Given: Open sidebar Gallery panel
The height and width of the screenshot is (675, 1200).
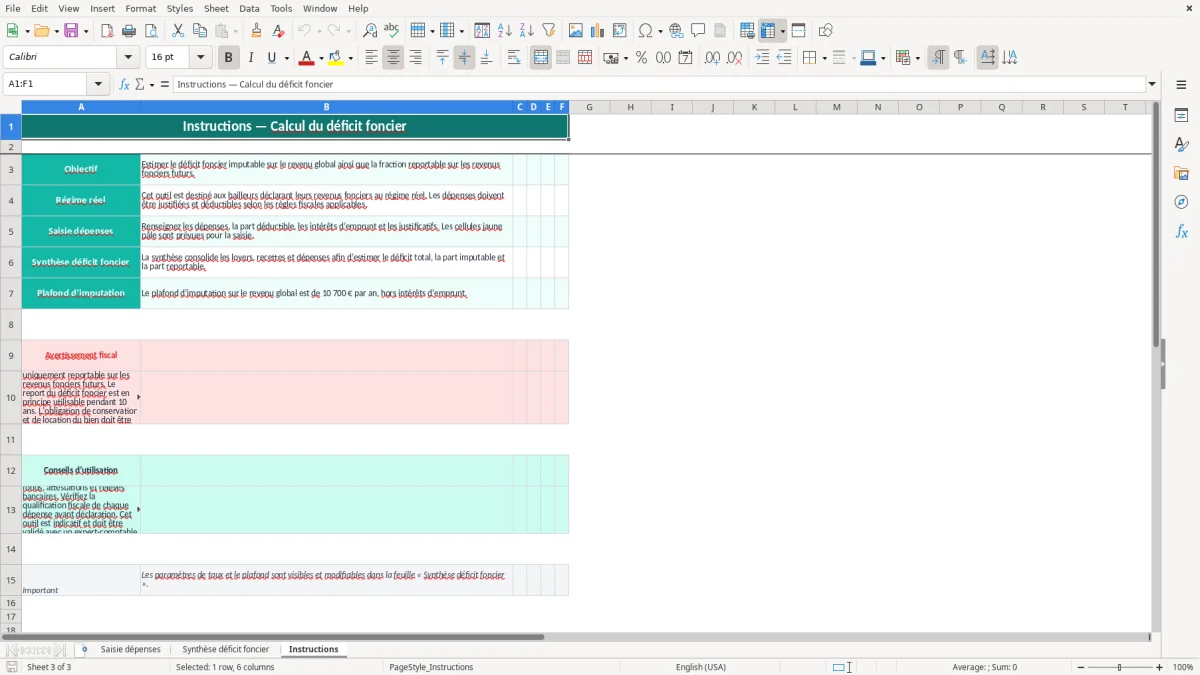Looking at the screenshot, I should (1181, 173).
